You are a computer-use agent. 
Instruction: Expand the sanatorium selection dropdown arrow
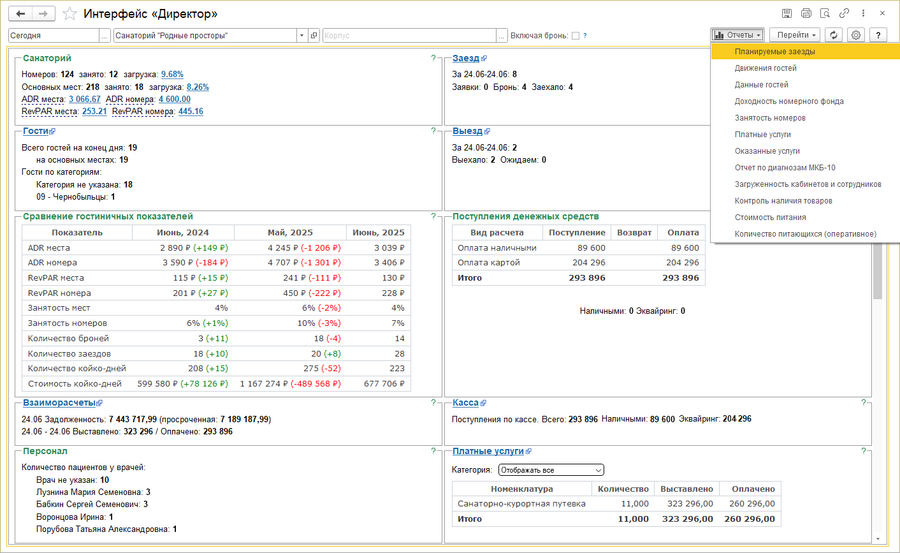click(301, 35)
